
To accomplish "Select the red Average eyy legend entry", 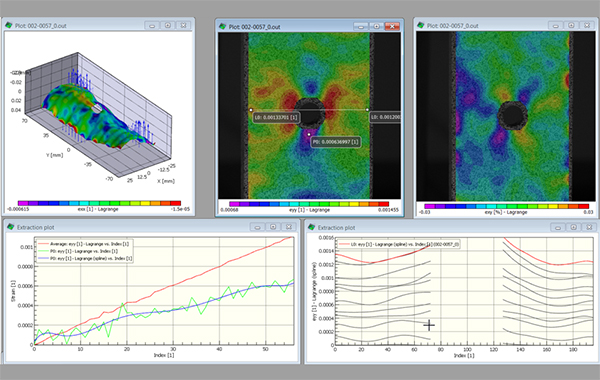I will click(x=84, y=244).
